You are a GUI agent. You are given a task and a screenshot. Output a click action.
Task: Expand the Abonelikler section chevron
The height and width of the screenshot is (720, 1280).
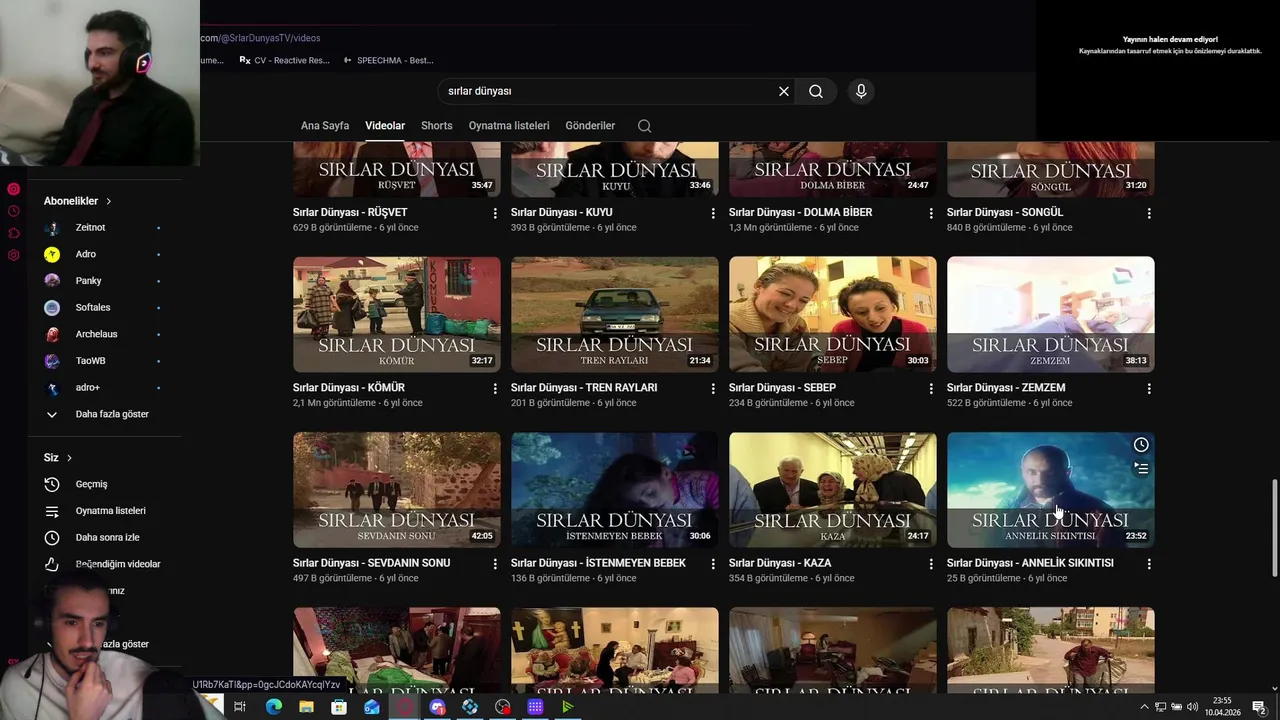pyautogui.click(x=109, y=201)
